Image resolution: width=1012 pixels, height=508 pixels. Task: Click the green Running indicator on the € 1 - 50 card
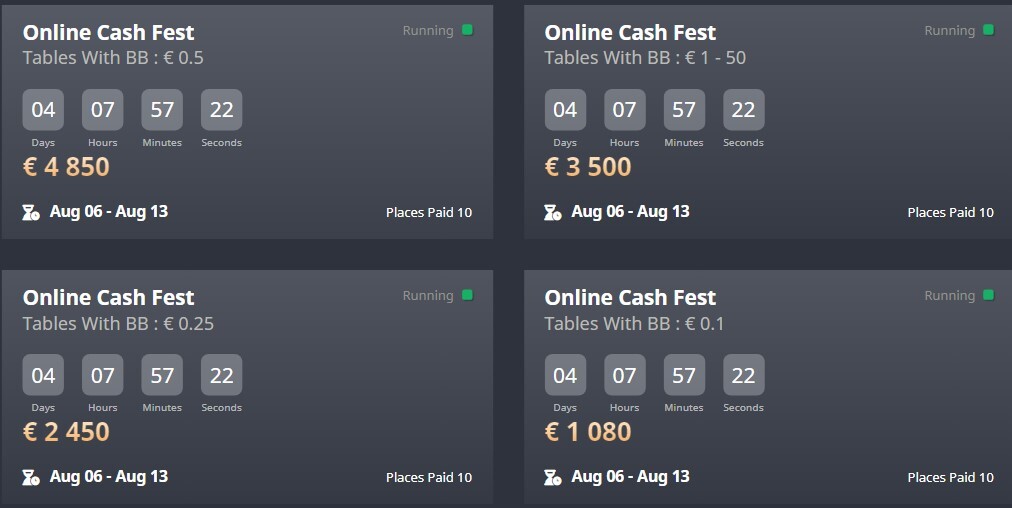989,30
